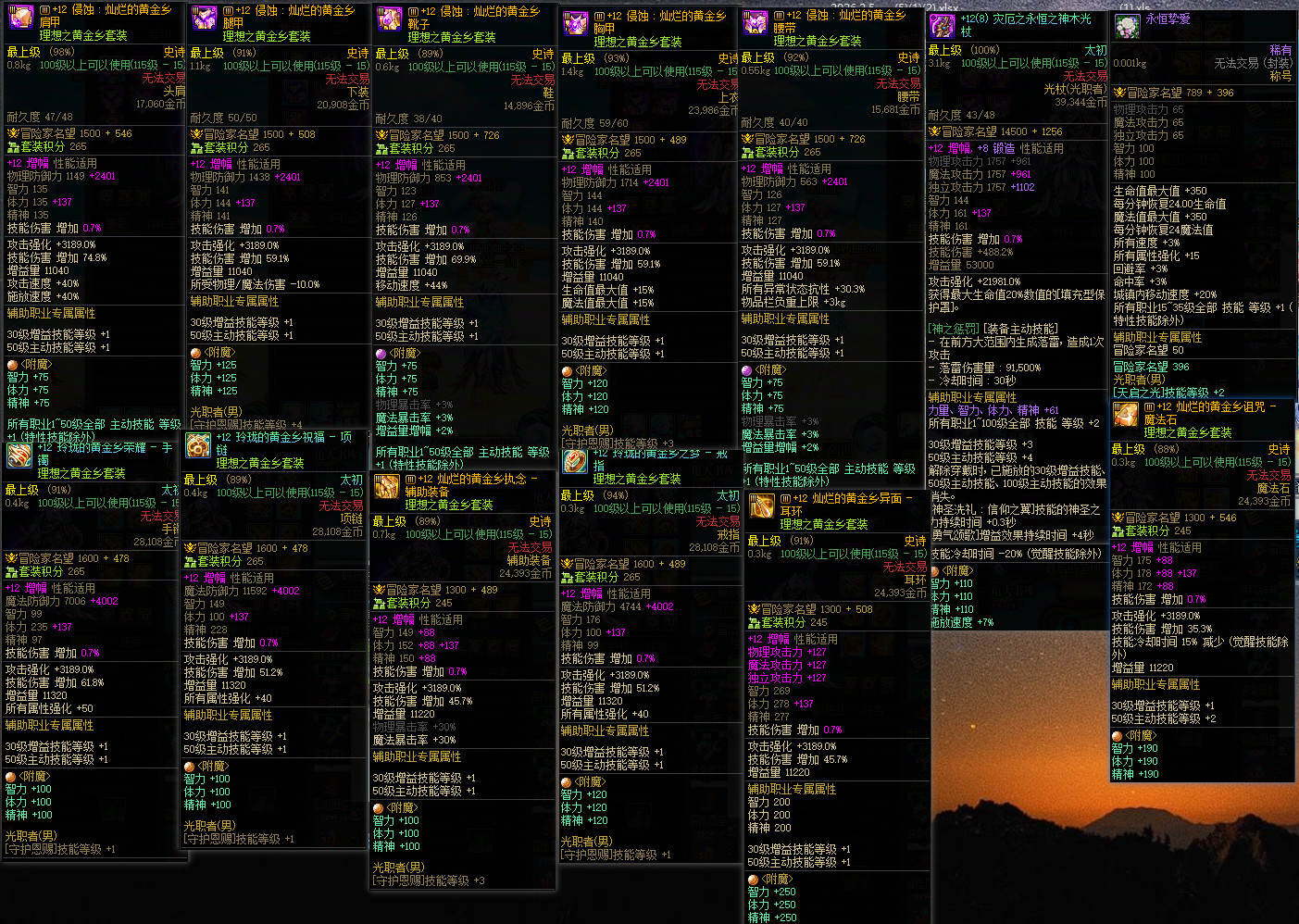Click the 永恒挚爱 title item icon
Viewport: 1299px width, 924px height.
1127,26
